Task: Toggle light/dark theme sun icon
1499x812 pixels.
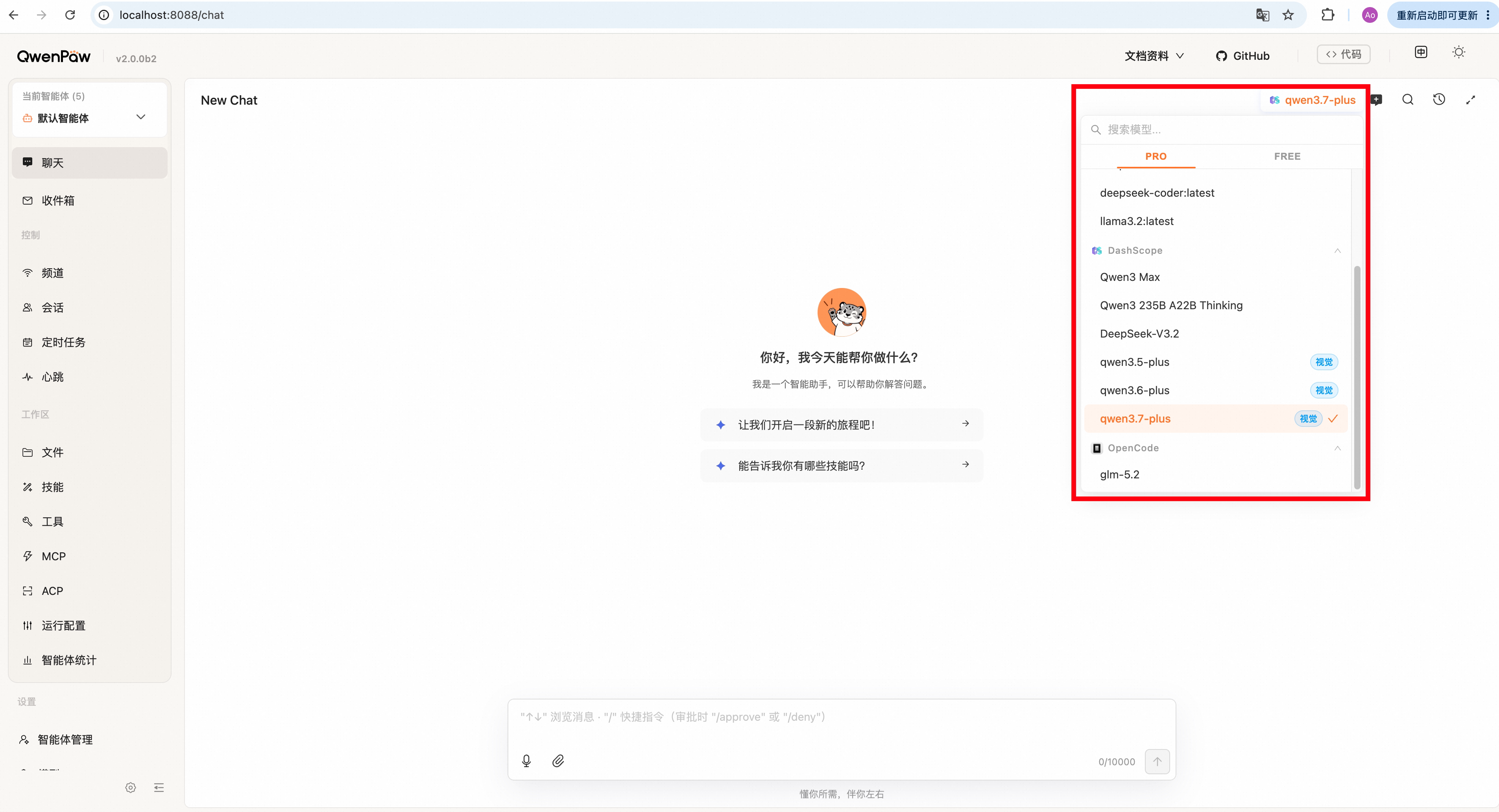Action: [x=1459, y=52]
